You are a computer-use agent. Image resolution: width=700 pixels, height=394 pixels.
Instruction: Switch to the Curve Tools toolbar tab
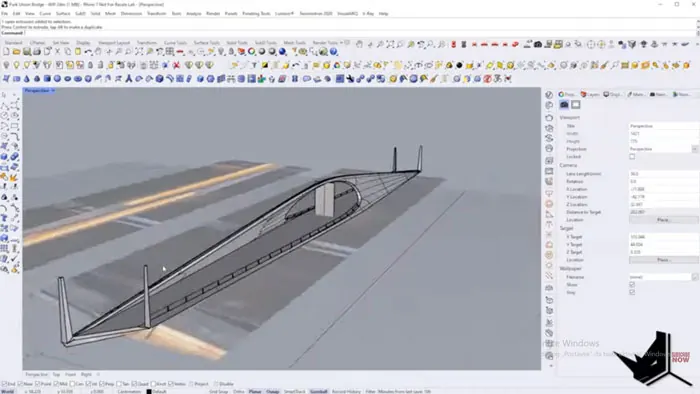point(175,43)
